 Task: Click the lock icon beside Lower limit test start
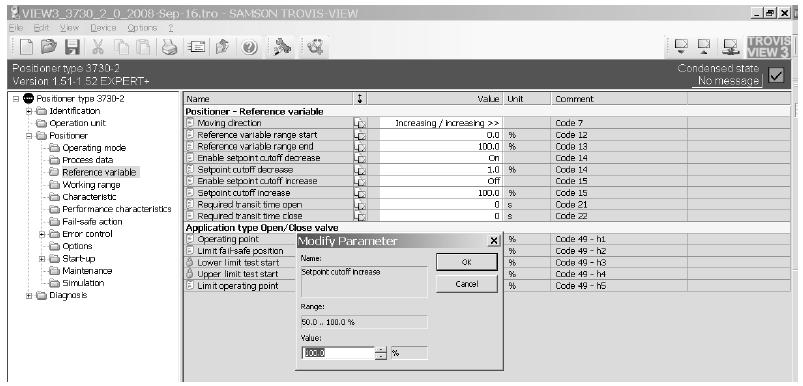tap(190, 262)
